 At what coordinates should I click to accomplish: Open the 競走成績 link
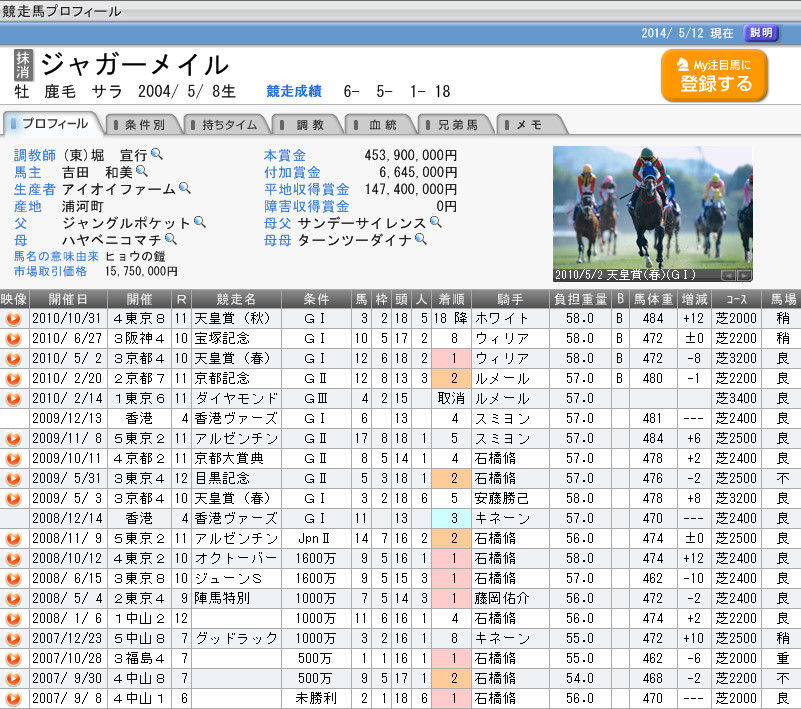coord(294,91)
